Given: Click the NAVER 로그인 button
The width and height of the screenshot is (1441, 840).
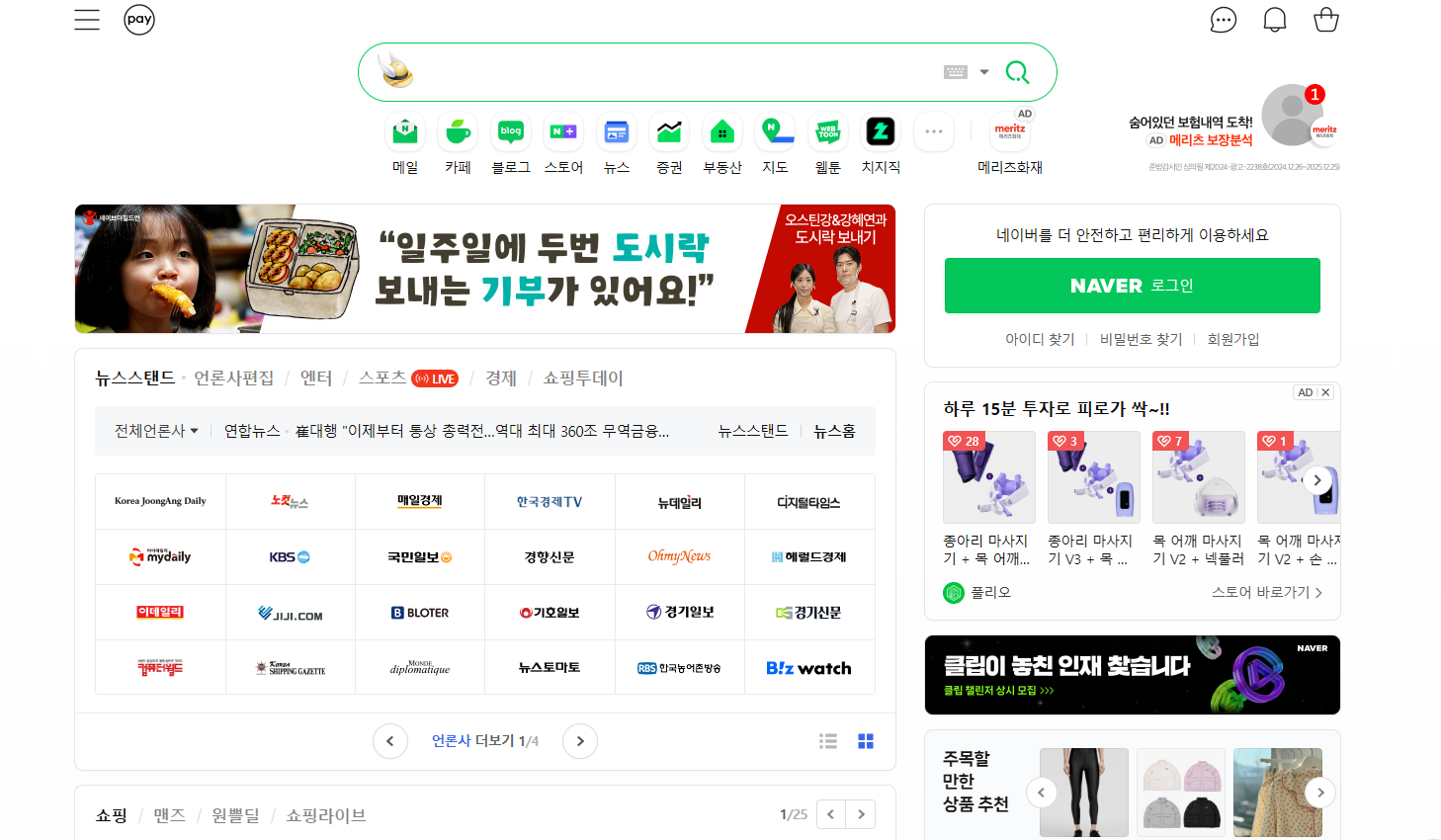Looking at the screenshot, I should 1133,286.
